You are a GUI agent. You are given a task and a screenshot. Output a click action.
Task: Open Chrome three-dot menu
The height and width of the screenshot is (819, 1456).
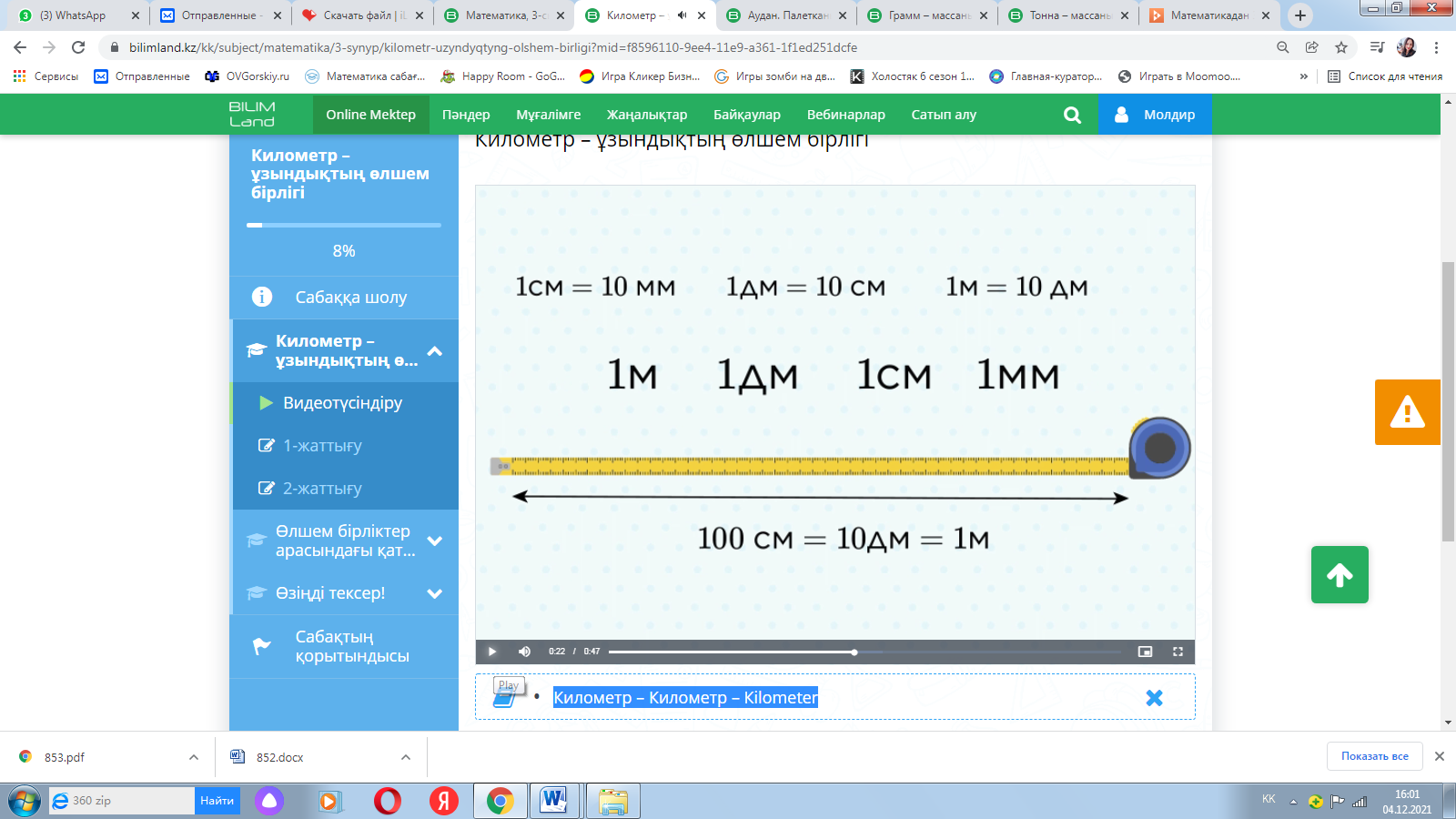click(x=1436, y=47)
